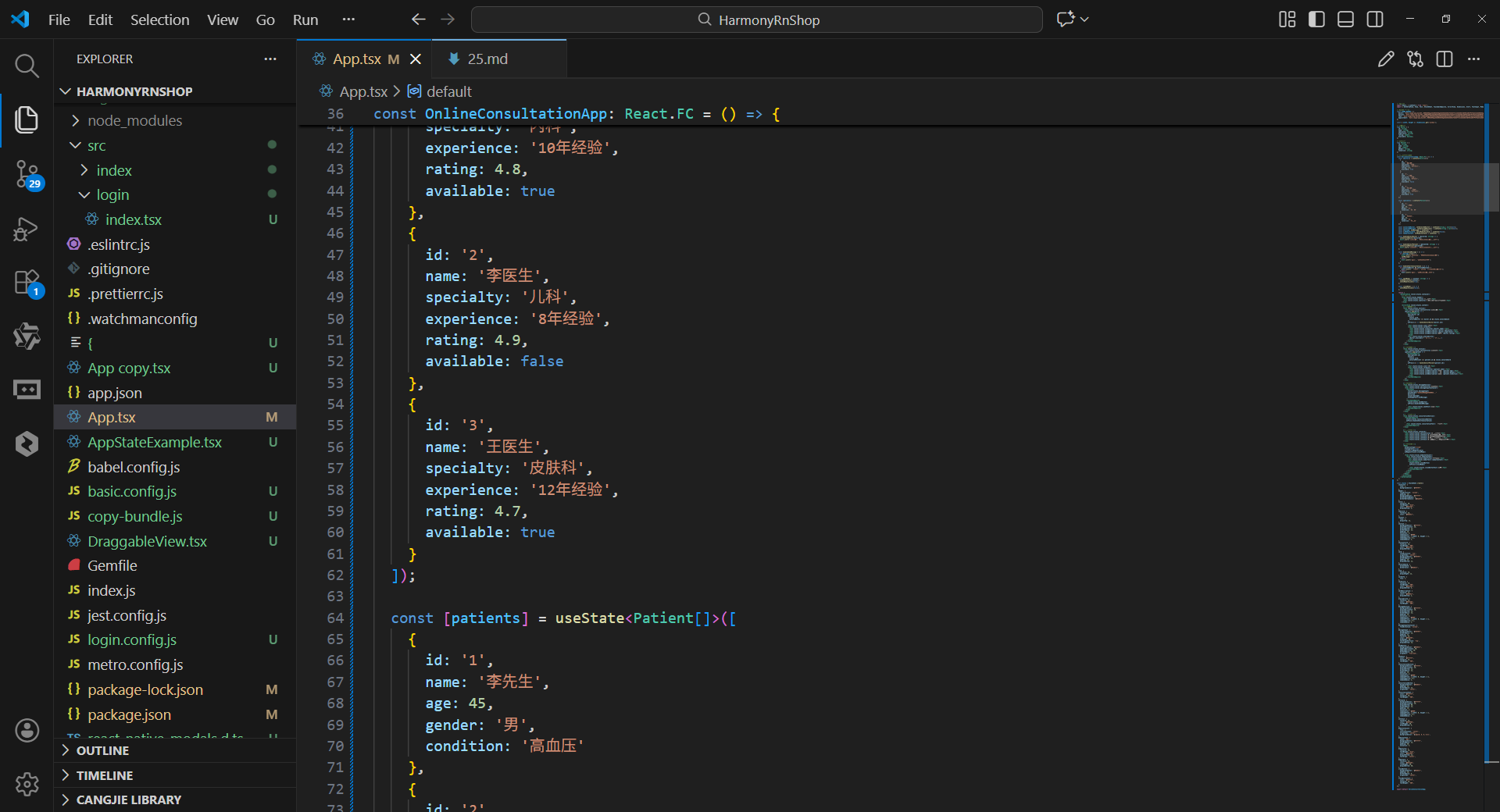The height and width of the screenshot is (812, 1500).
Task: Toggle the bottom panel visibility
Action: (x=1345, y=20)
